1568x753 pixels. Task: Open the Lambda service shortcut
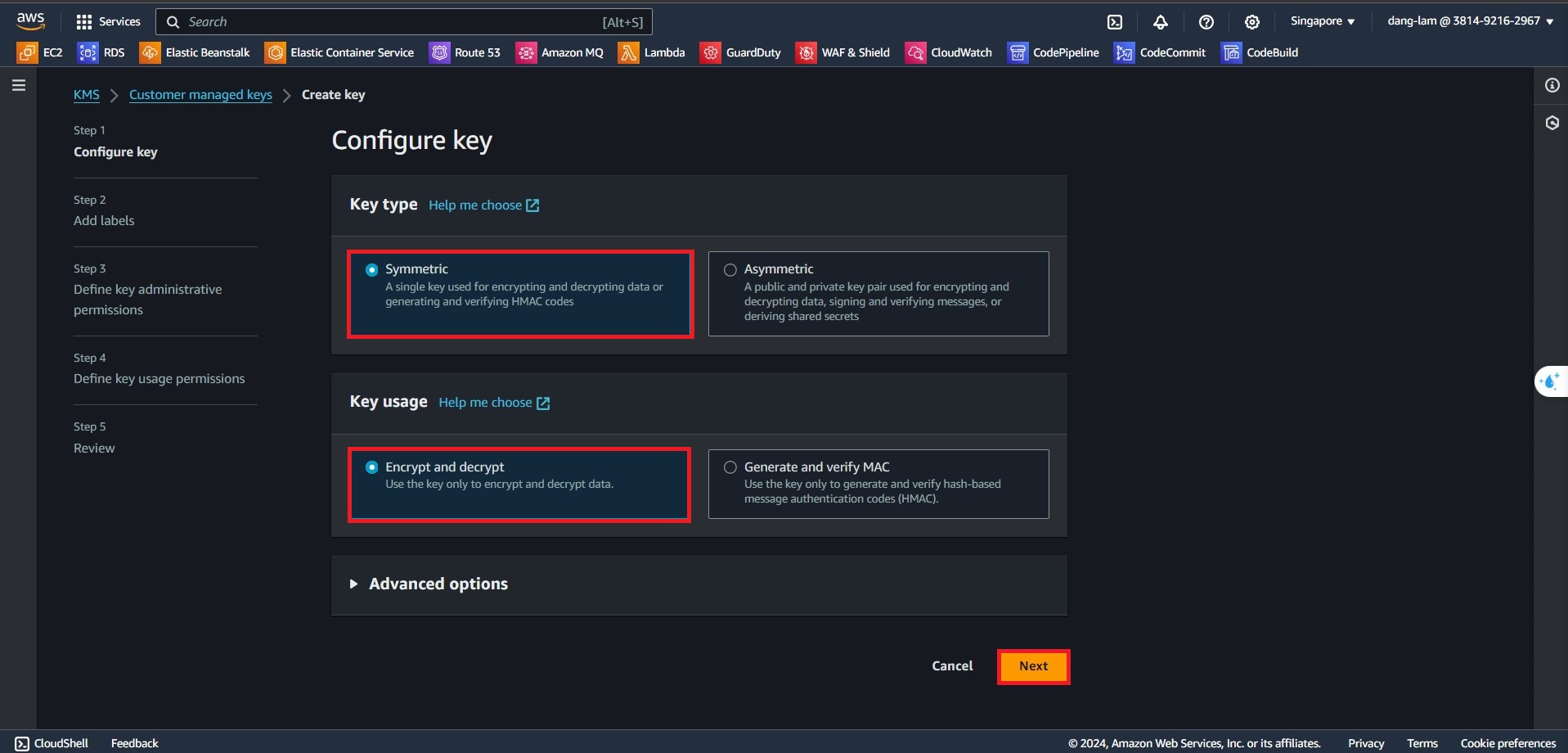[652, 52]
